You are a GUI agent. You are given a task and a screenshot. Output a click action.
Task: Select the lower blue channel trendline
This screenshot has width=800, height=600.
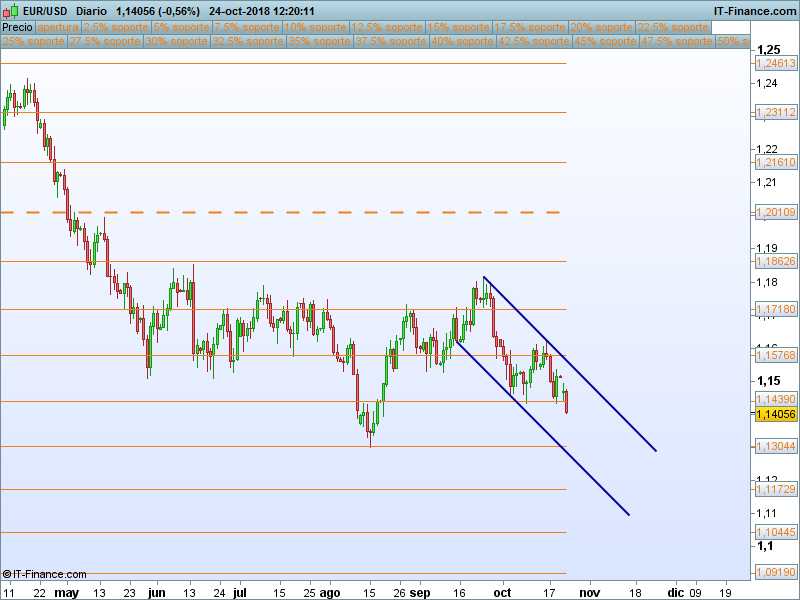(542, 428)
